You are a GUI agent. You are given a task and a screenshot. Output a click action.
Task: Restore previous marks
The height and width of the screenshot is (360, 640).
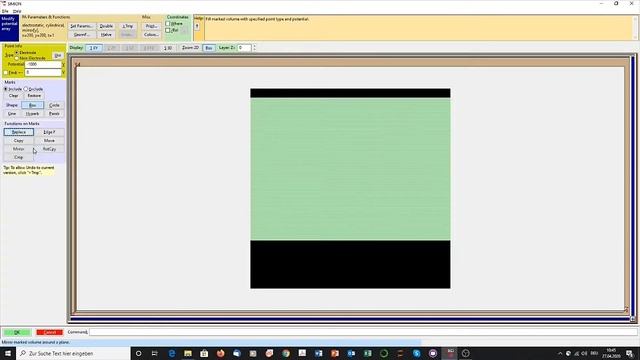click(x=34, y=96)
